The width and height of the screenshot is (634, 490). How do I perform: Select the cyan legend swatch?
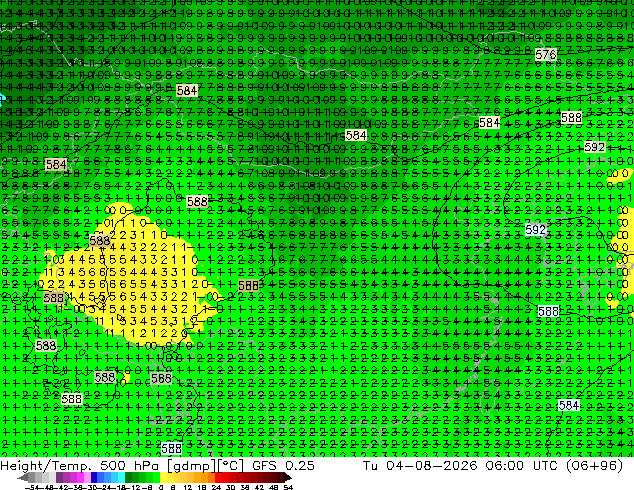(x=122, y=477)
